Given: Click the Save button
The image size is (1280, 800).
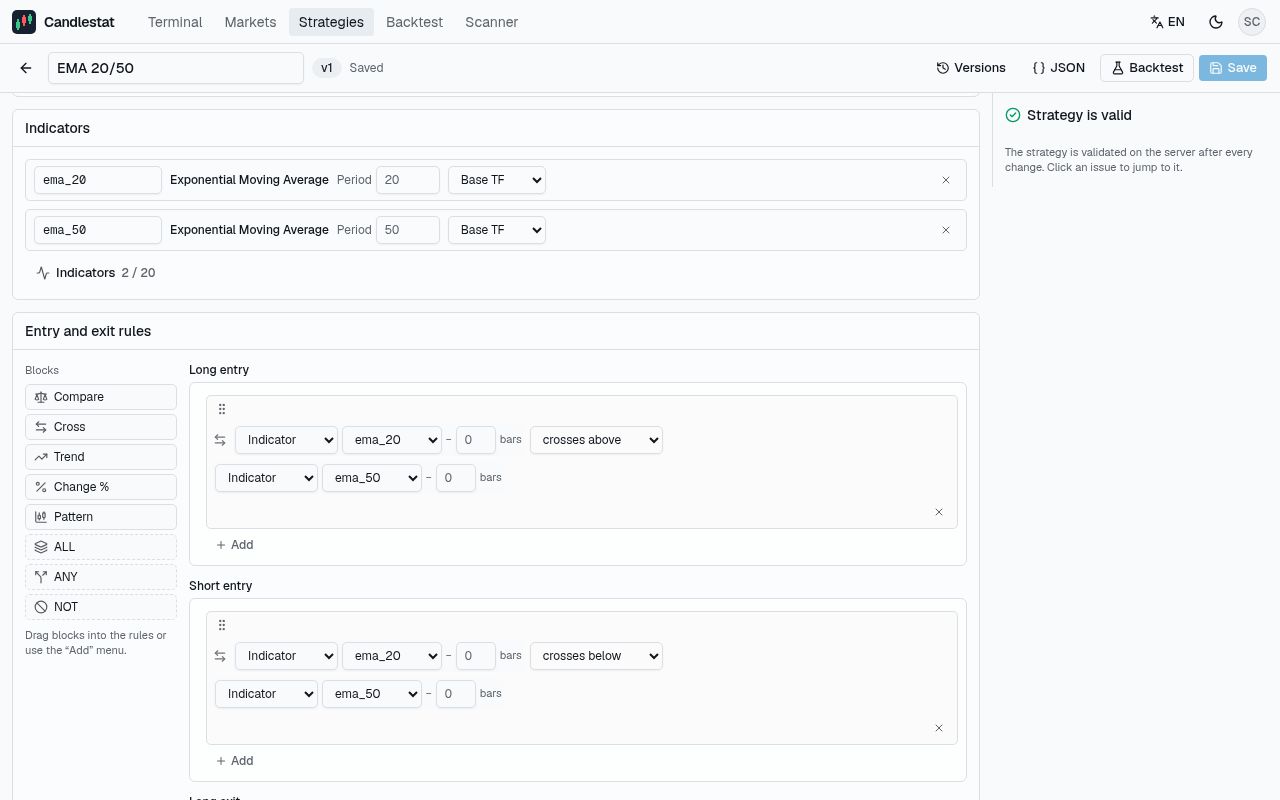Looking at the screenshot, I should tap(1233, 68).
